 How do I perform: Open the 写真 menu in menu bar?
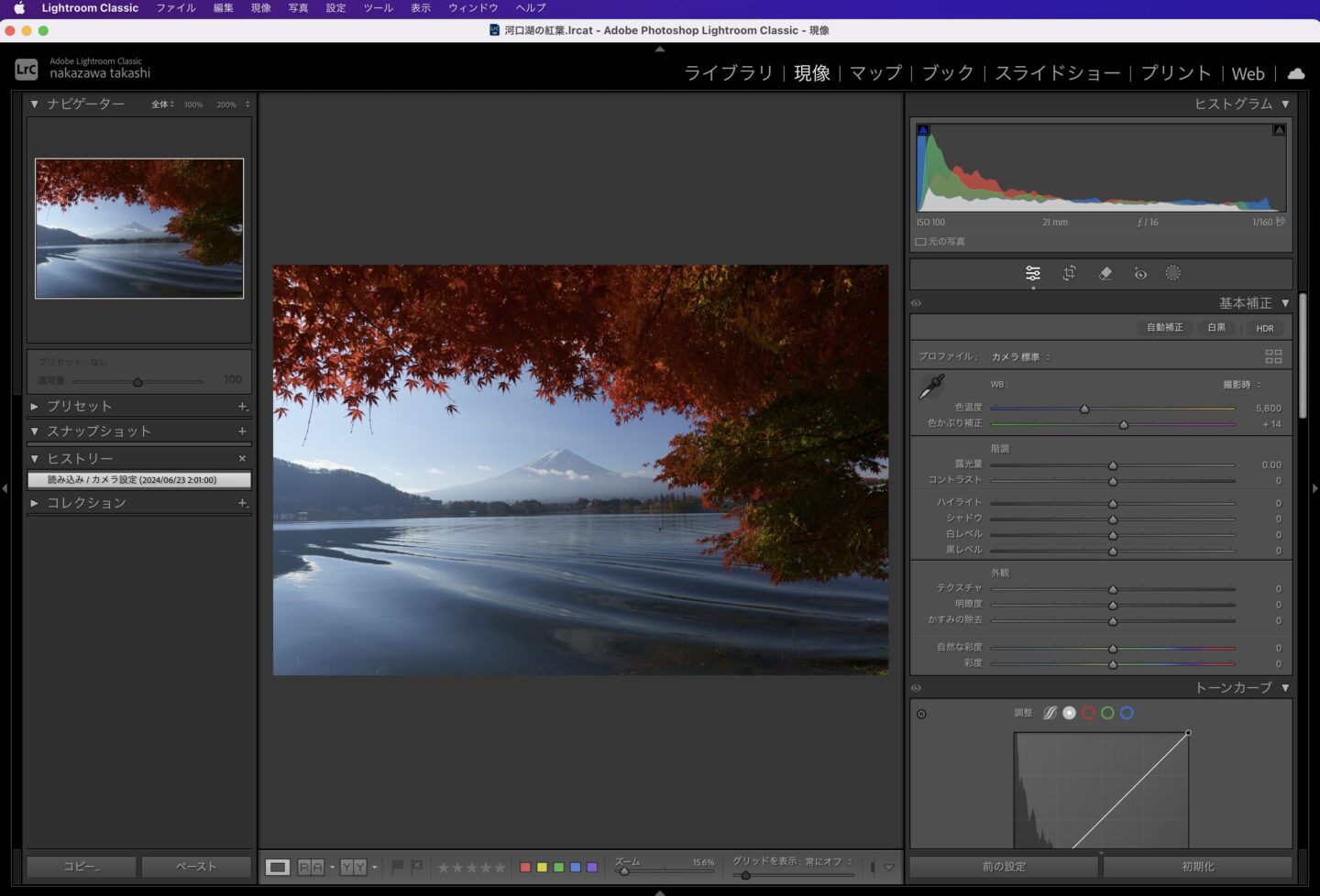[x=298, y=7]
